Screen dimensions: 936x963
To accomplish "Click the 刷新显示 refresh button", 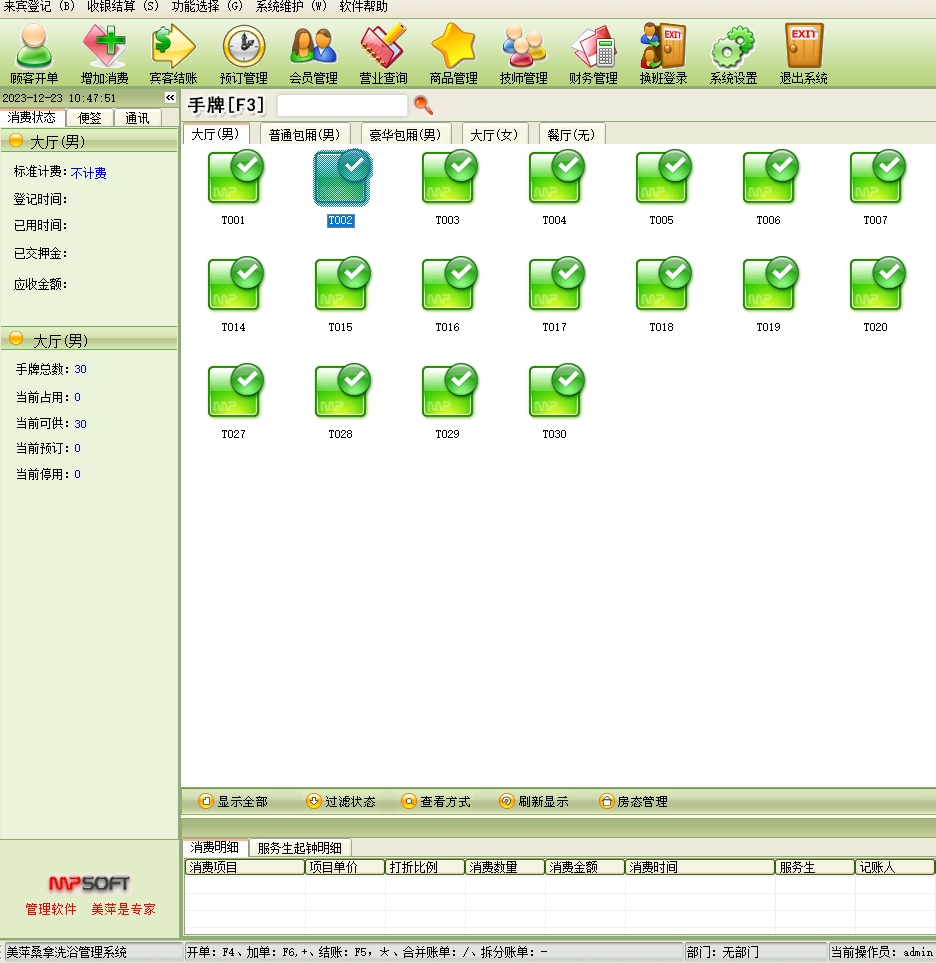I will pos(535,802).
